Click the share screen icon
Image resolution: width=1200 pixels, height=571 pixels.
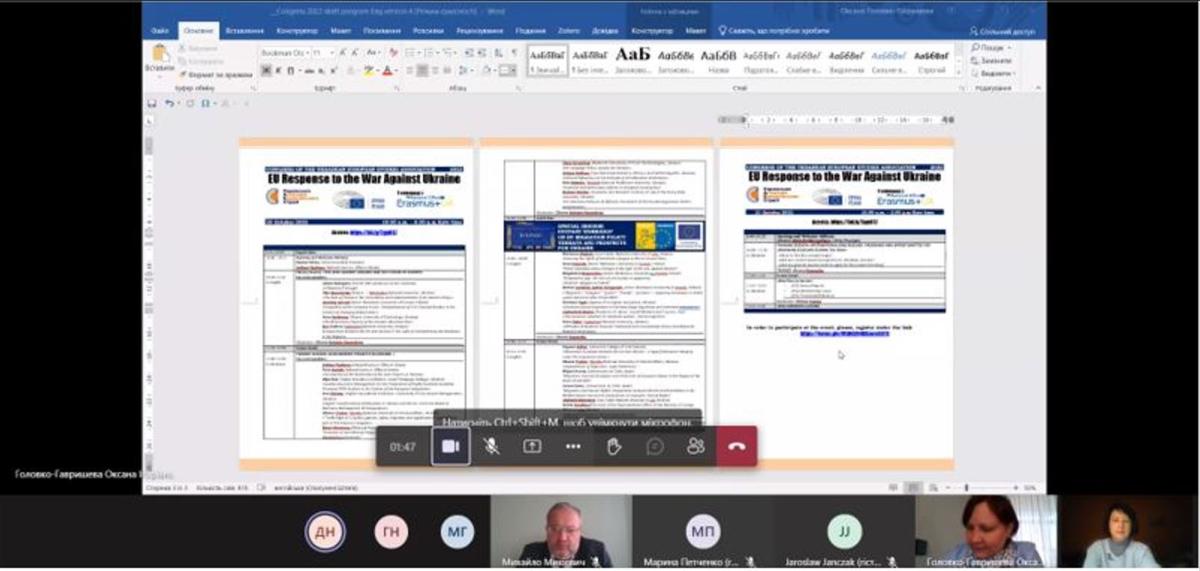532,446
